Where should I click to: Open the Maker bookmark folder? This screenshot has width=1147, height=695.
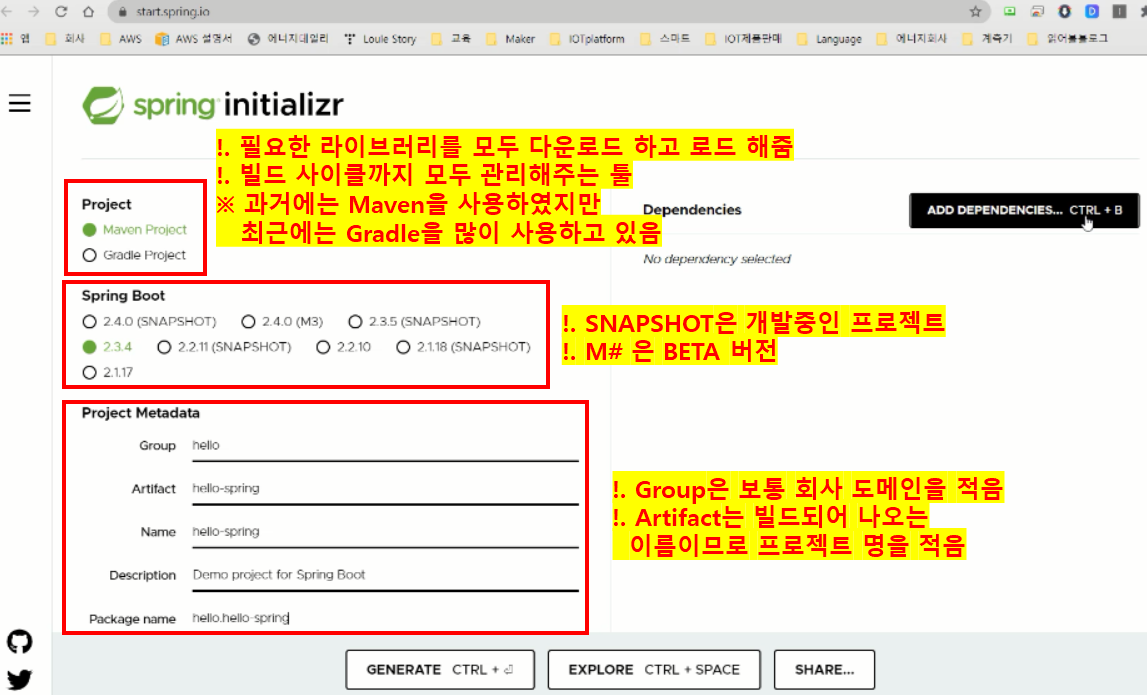pos(511,39)
